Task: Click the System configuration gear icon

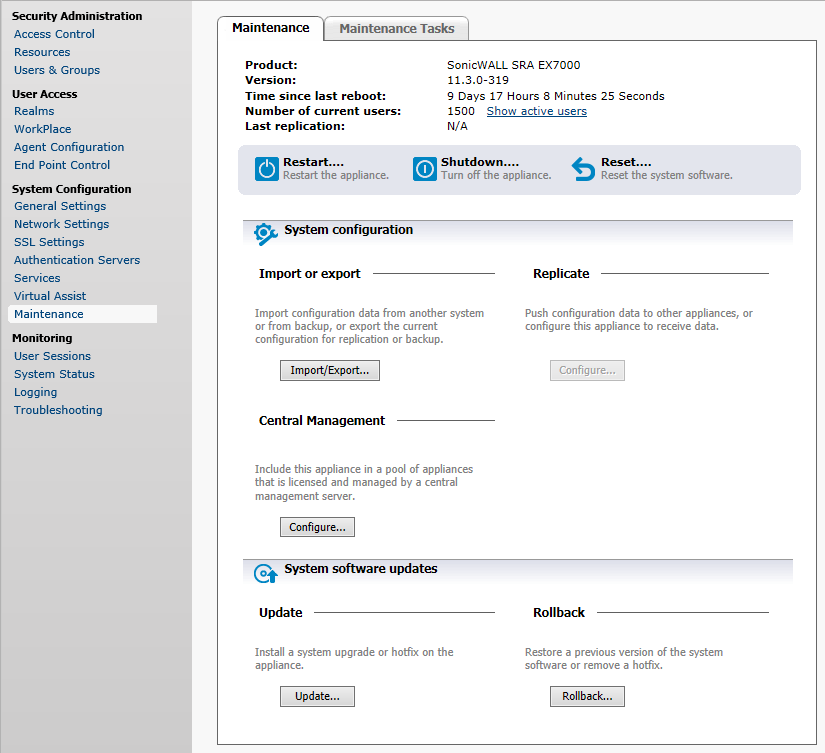Action: coord(266,234)
